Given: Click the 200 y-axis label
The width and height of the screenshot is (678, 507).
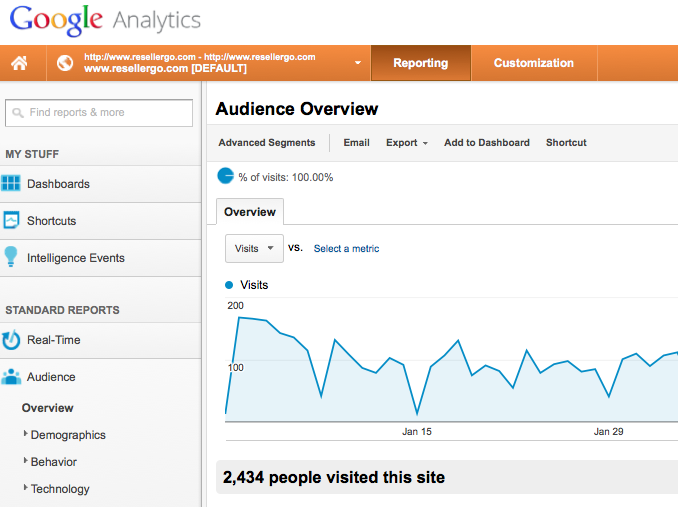Looking at the screenshot, I should [x=235, y=306].
